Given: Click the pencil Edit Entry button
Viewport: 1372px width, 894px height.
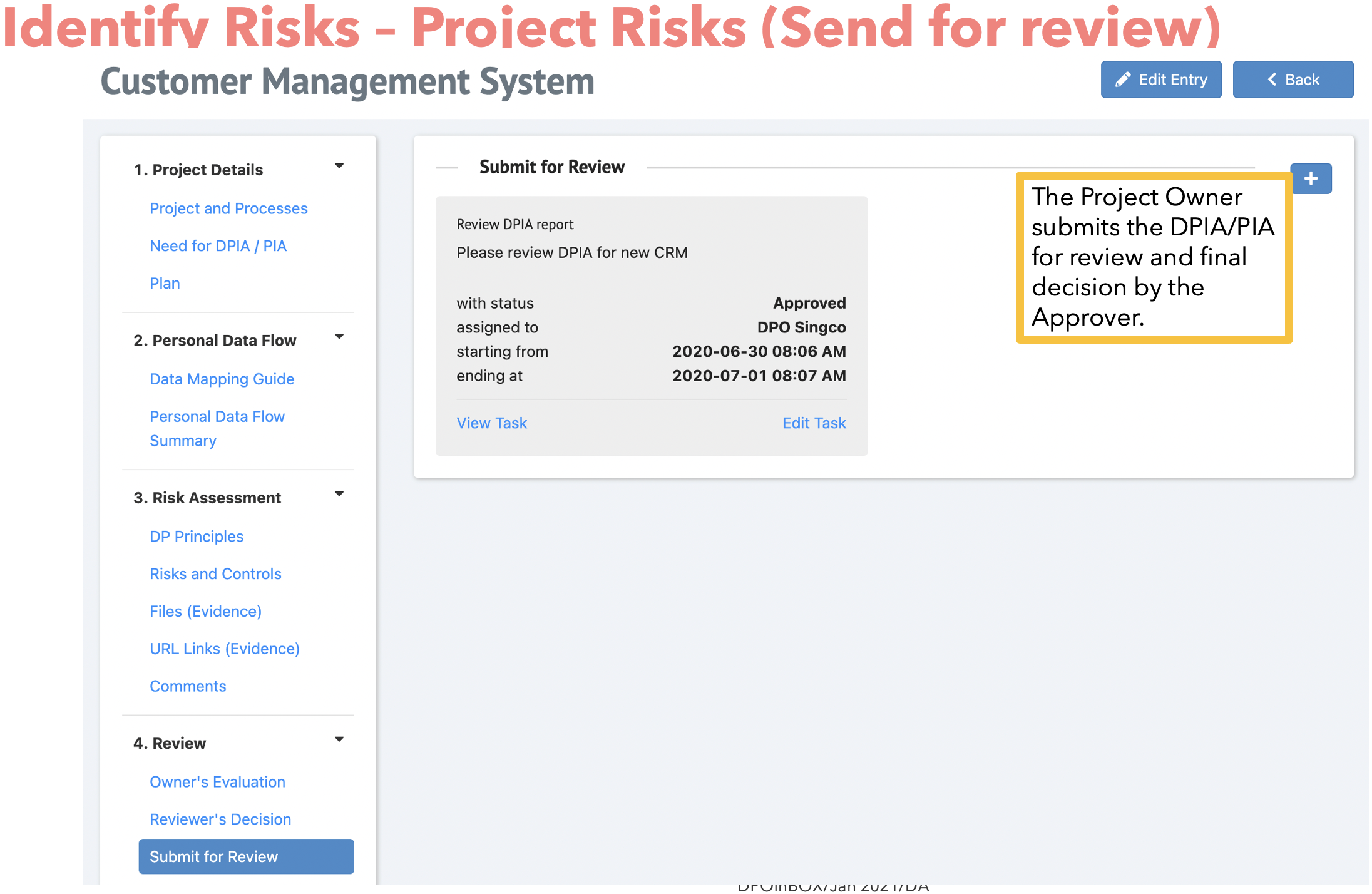Looking at the screenshot, I should click(x=1161, y=80).
